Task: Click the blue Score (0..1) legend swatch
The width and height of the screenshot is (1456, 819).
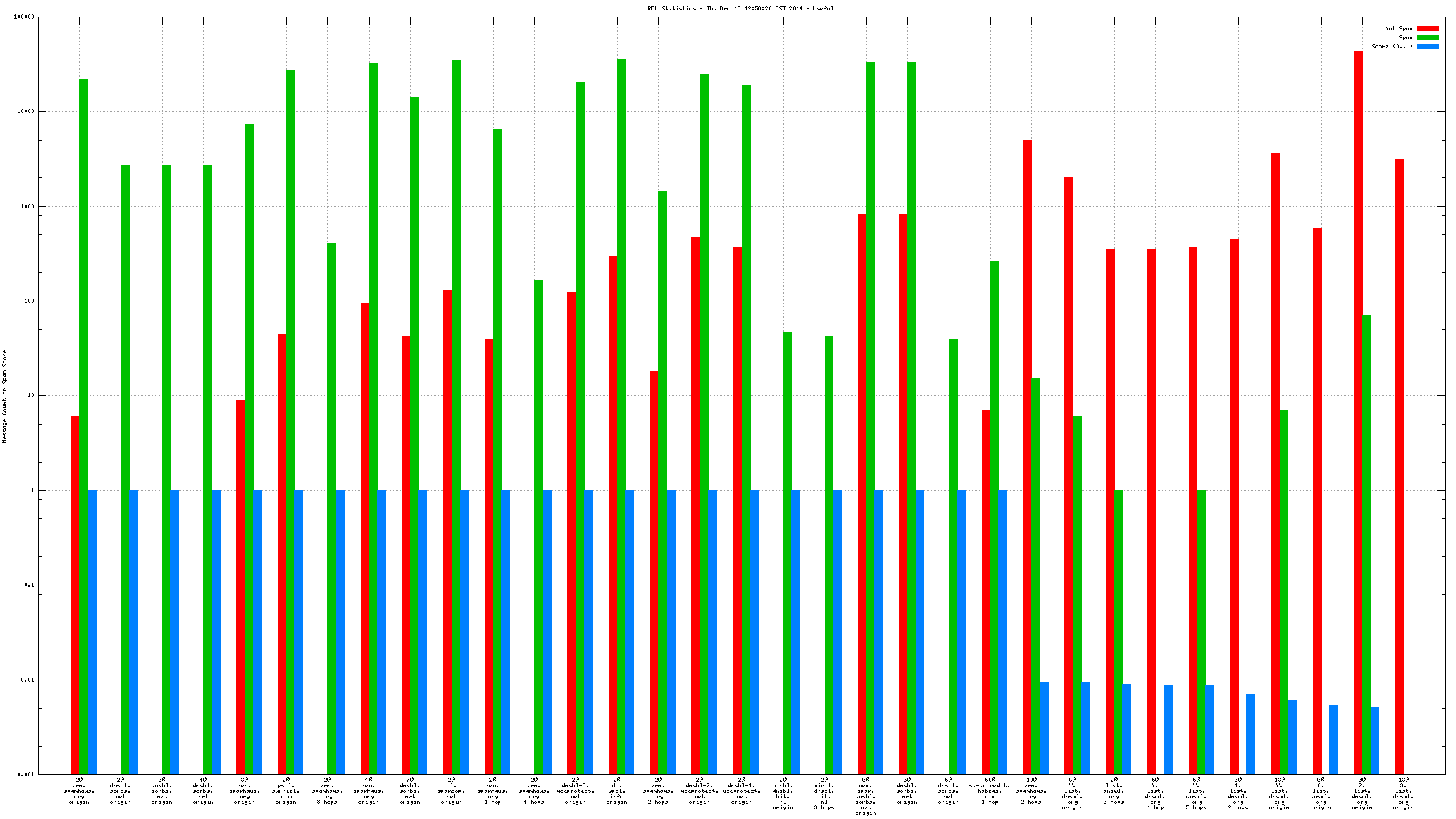Action: pos(1428,46)
